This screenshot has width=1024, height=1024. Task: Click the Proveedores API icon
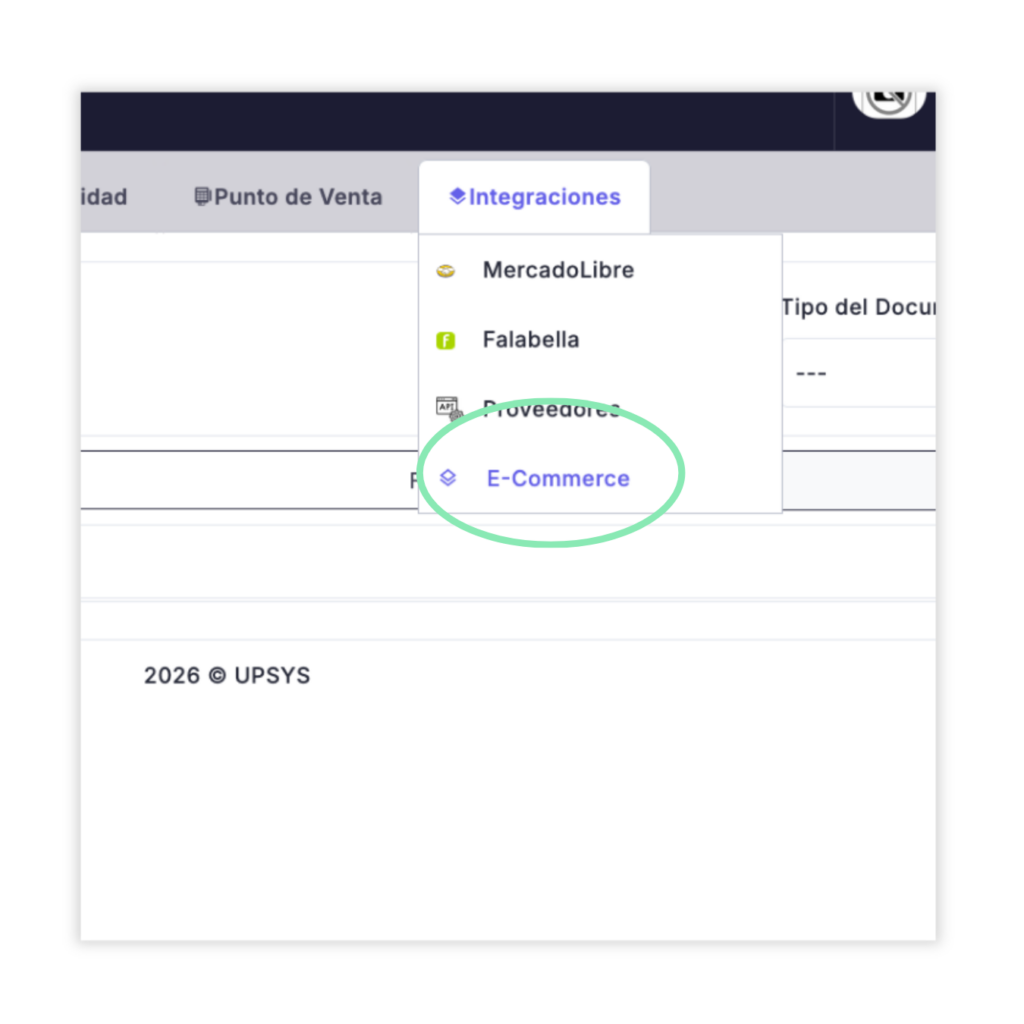pyautogui.click(x=447, y=407)
